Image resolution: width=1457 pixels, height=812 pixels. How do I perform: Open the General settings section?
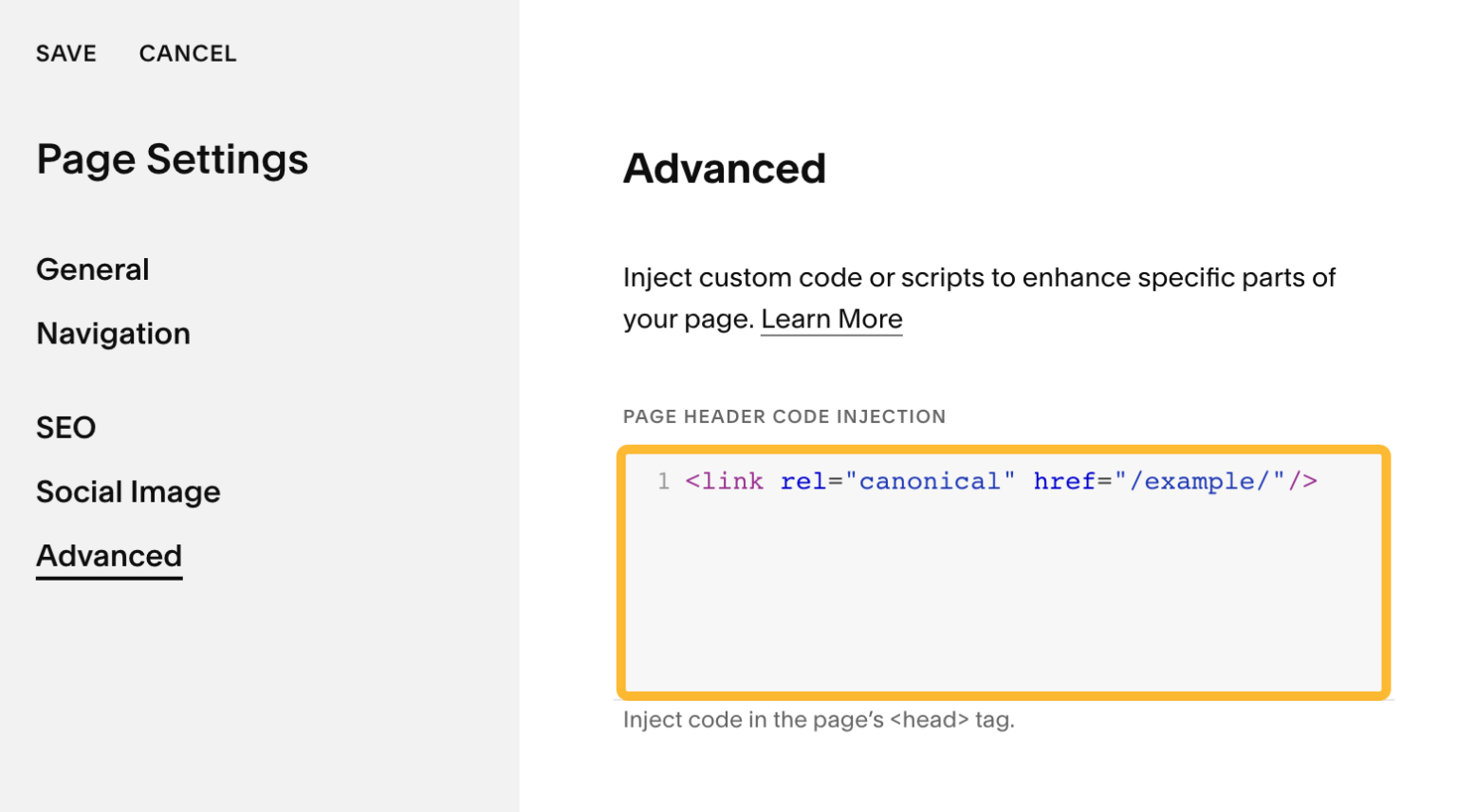pyautogui.click(x=92, y=269)
